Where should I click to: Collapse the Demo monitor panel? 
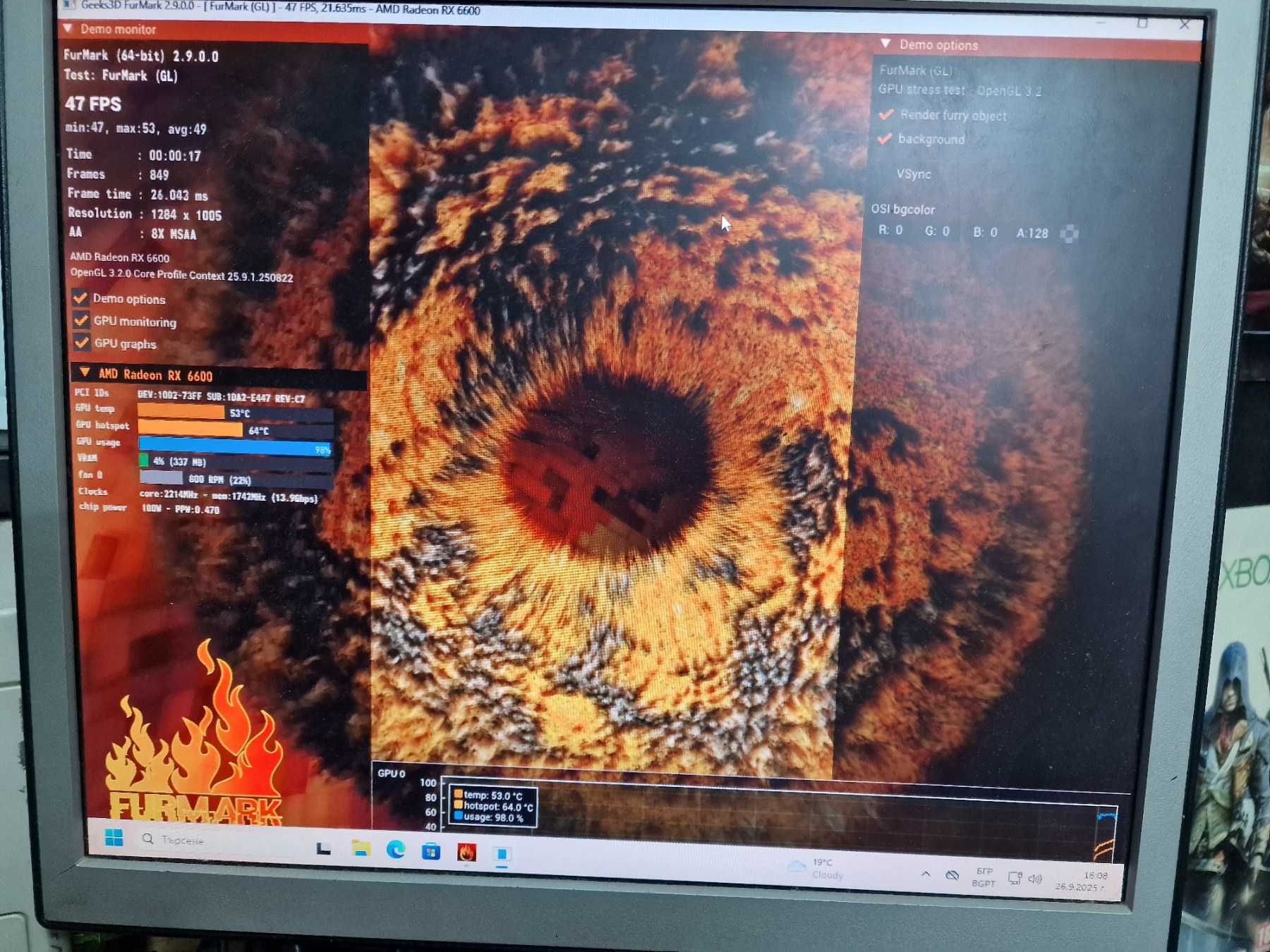click(x=68, y=29)
